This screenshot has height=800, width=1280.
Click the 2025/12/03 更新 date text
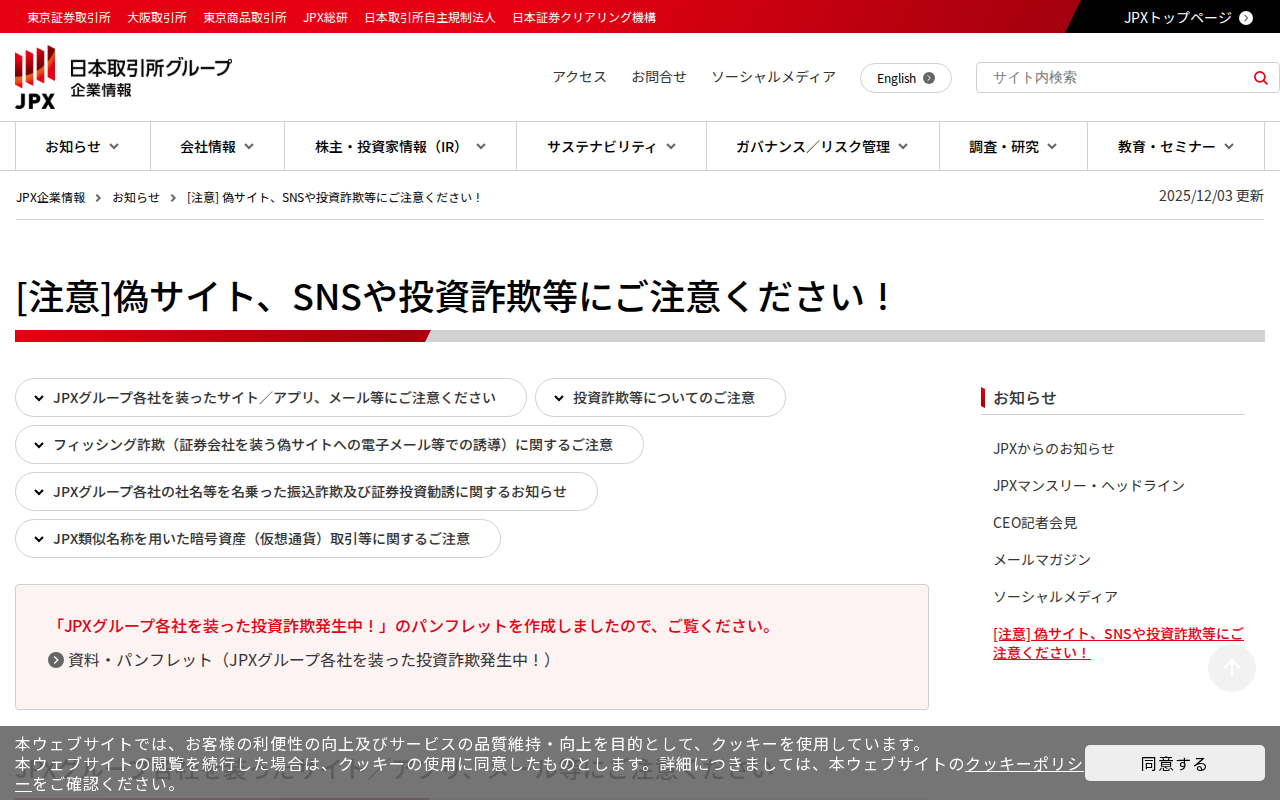click(x=1211, y=196)
